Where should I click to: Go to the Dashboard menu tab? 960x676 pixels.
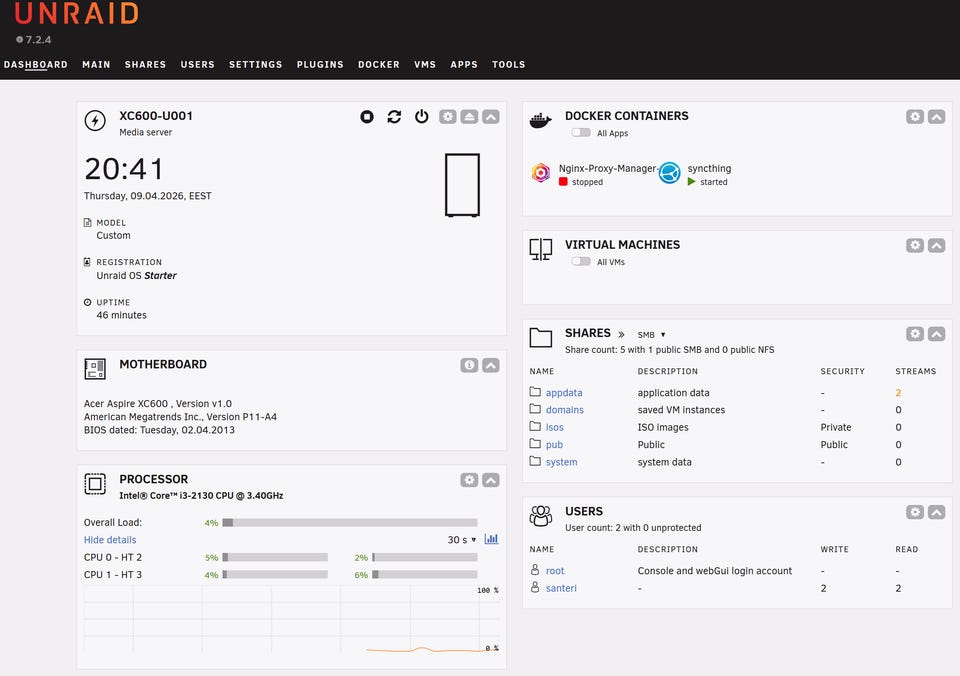click(36, 64)
